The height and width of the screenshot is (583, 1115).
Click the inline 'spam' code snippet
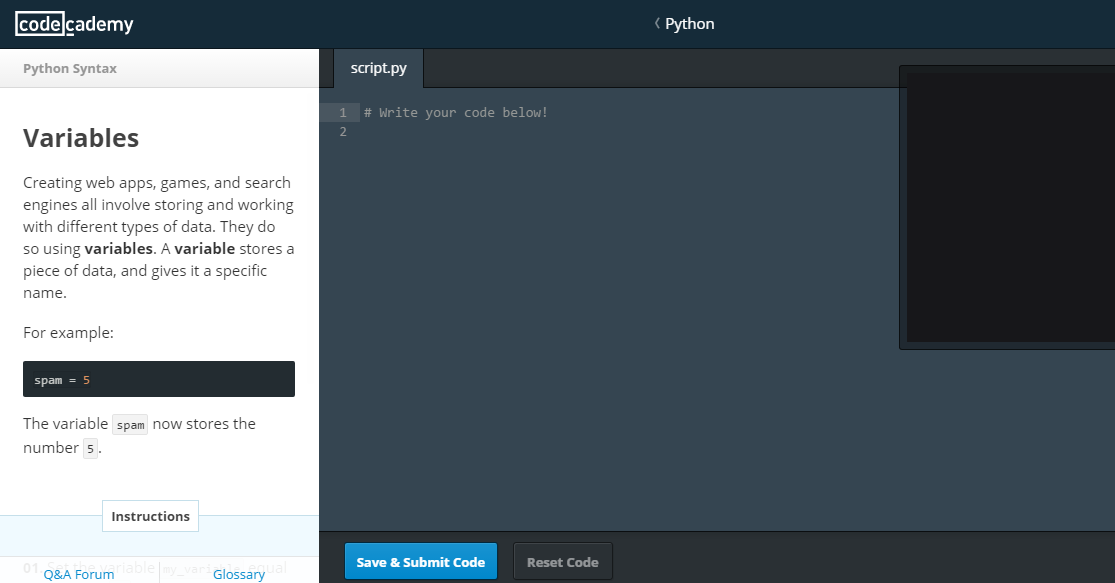tap(130, 425)
